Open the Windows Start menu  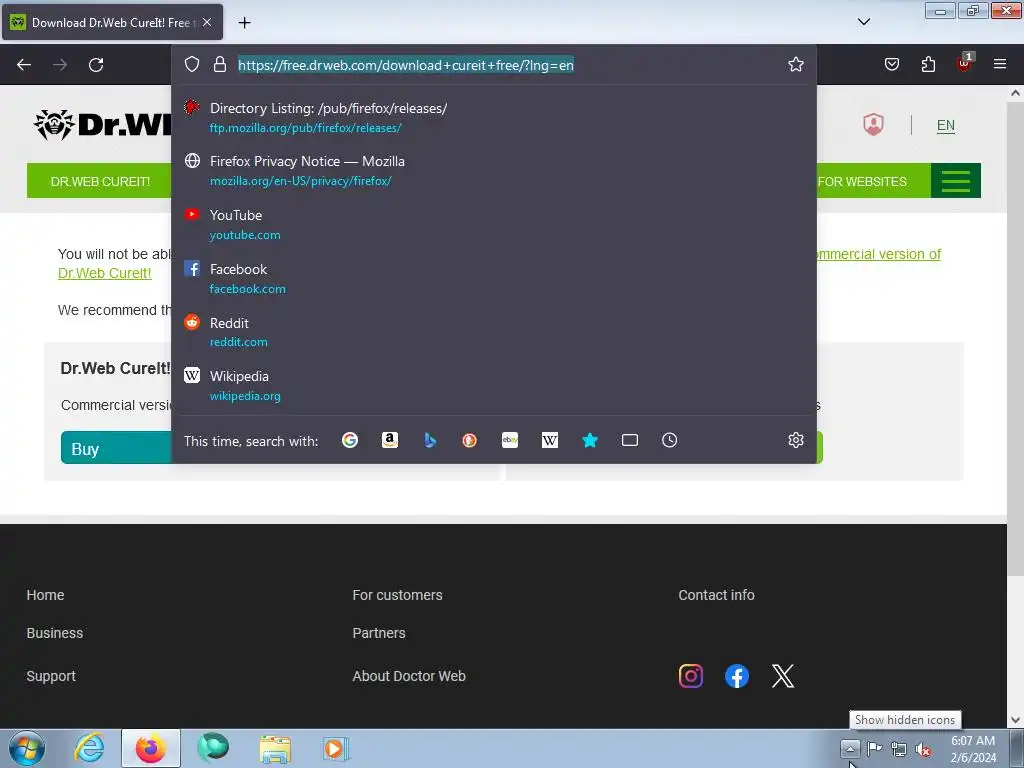point(27,748)
